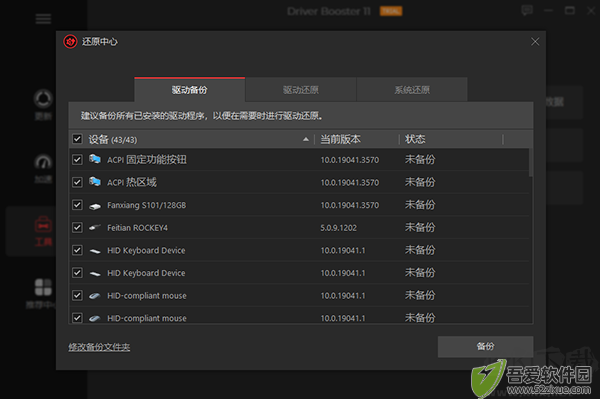Open the speedometer boost icon in sidebar
The image size is (600, 399).
[43, 162]
